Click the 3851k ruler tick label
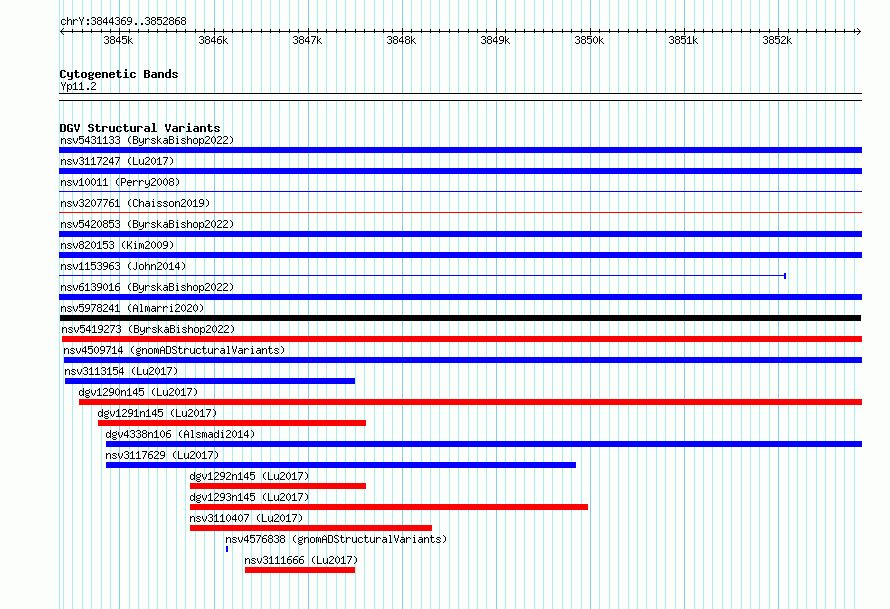Image resolution: width=890 pixels, height=609 pixels. click(683, 40)
